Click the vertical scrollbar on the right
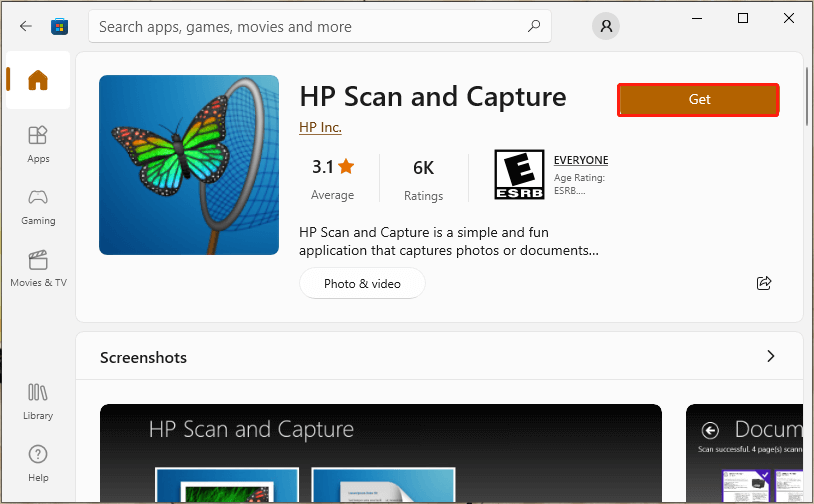 pos(807,97)
